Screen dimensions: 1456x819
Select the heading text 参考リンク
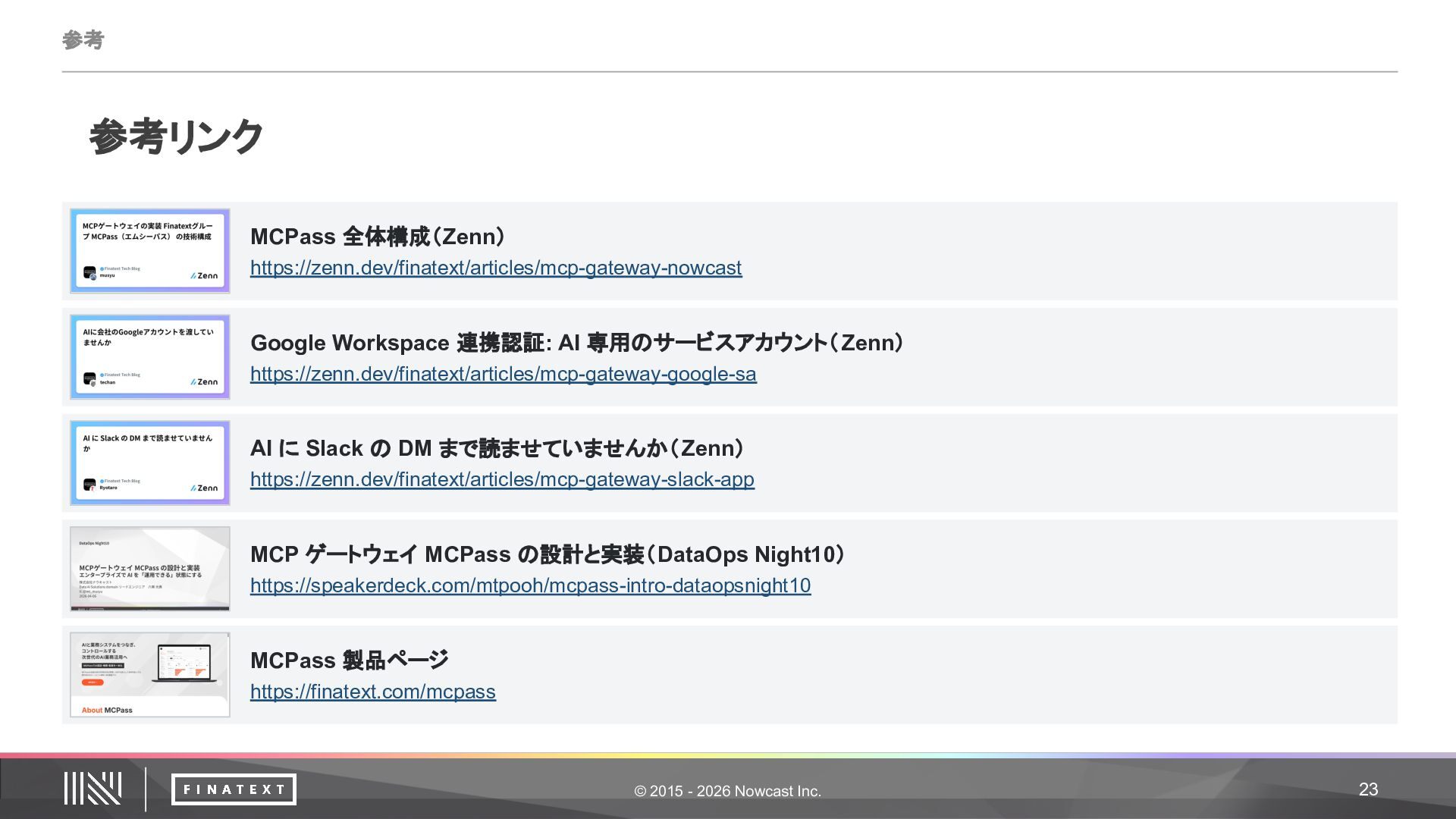pos(176,137)
